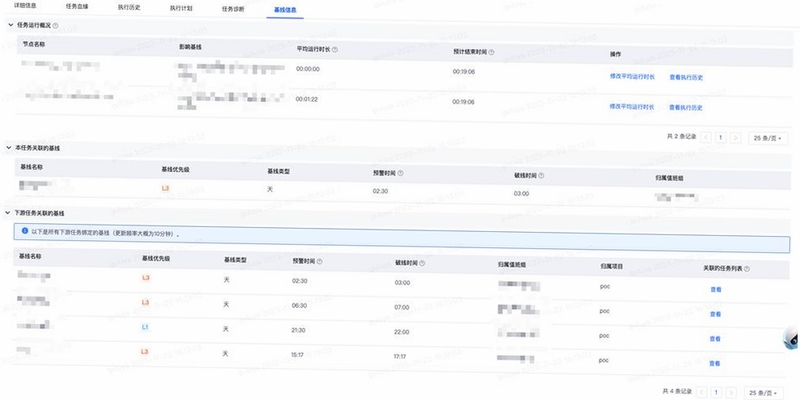Click 查看 for the 15:17 downstream baseline
This screenshot has height=400, width=800.
(x=714, y=363)
